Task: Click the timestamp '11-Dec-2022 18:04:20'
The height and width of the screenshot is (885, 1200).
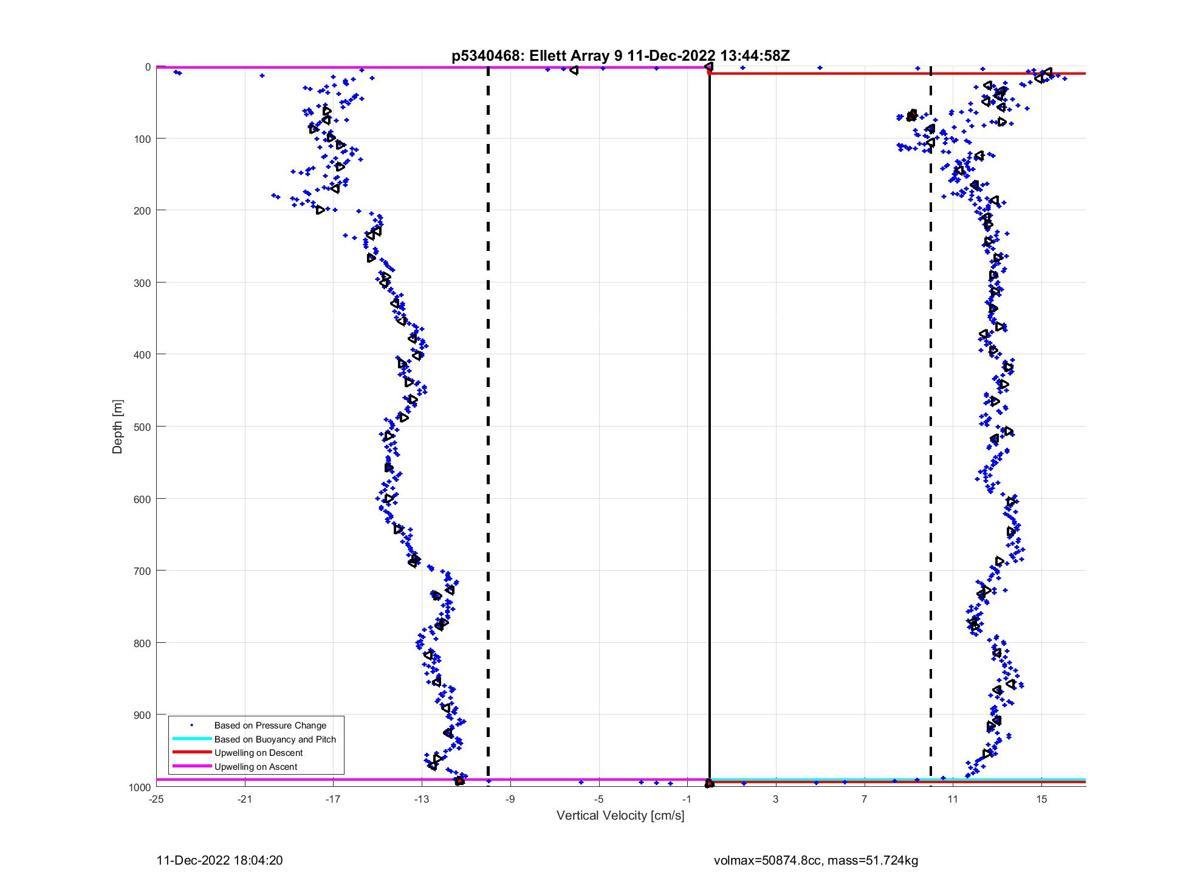Action: [x=220, y=860]
